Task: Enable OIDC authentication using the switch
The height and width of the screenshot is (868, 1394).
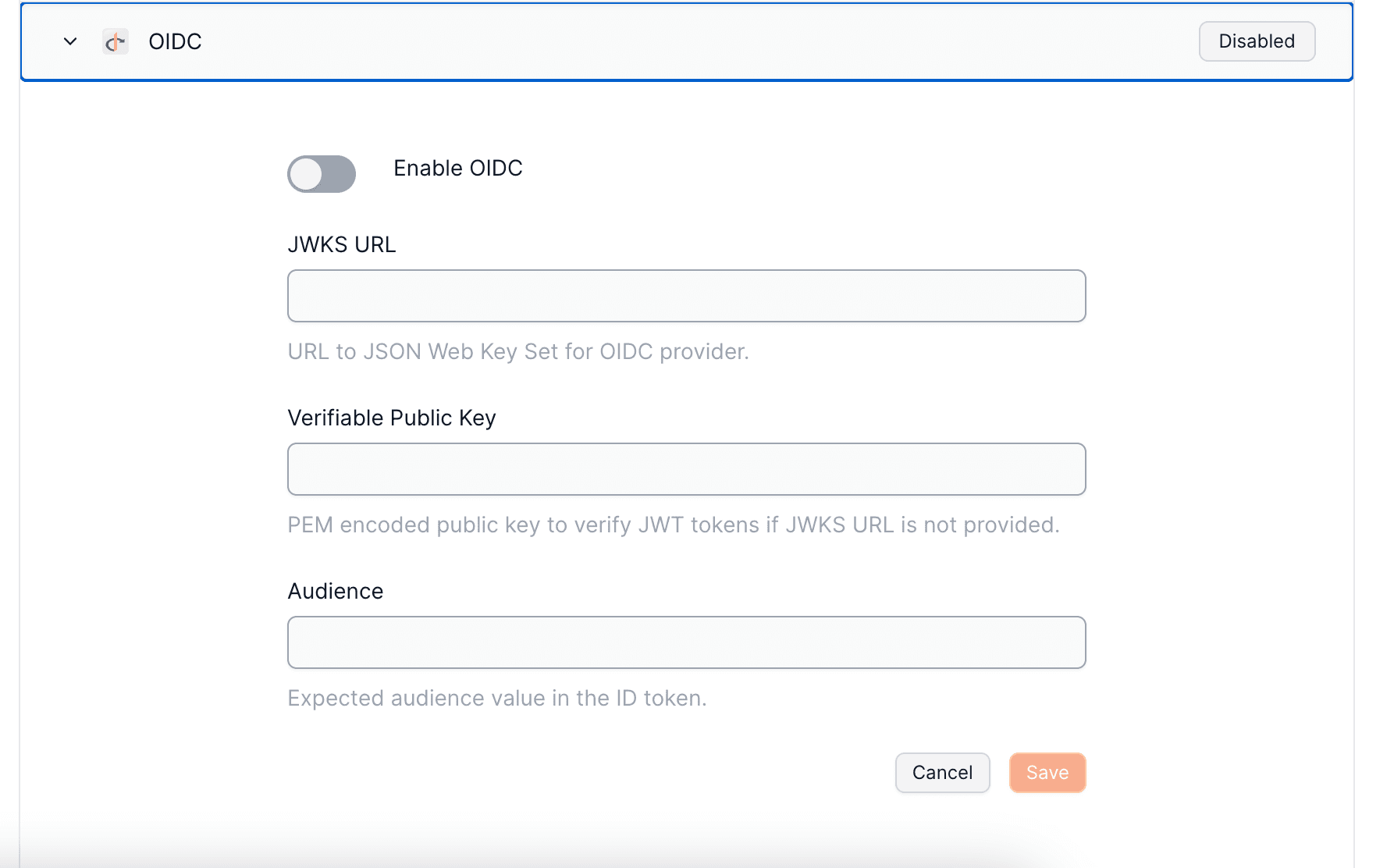Action: (x=321, y=174)
